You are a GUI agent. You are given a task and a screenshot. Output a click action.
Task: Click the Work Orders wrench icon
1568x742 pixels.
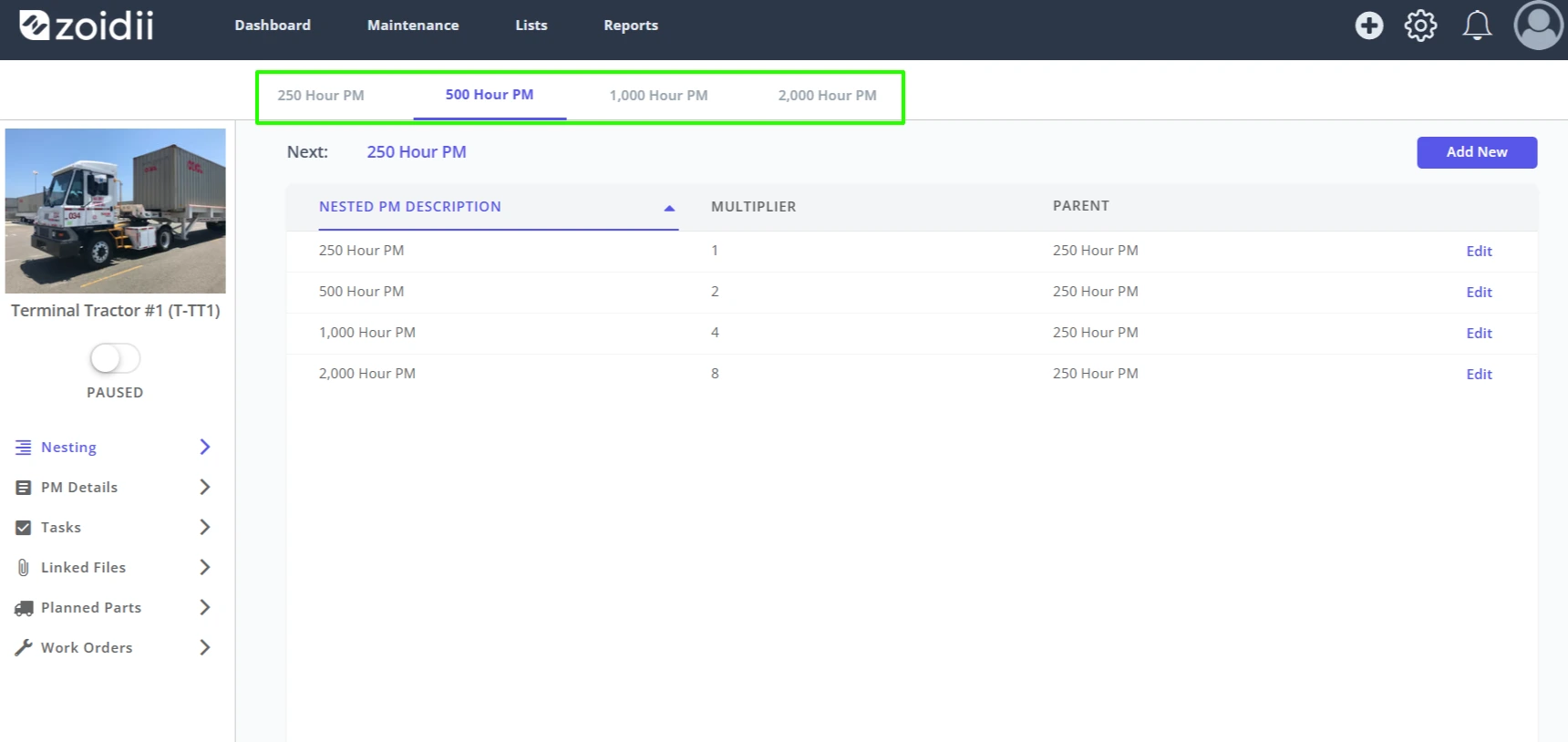(24, 648)
